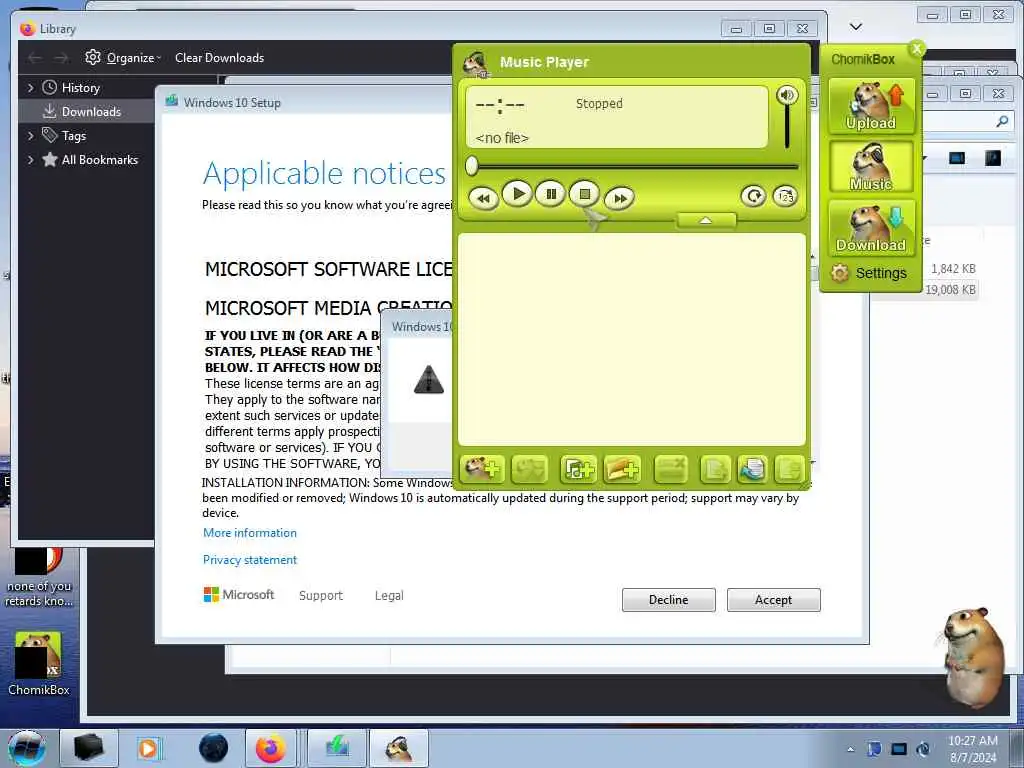
Task: Open the ChomikBox desktop shortcut
Action: pyautogui.click(x=38, y=665)
